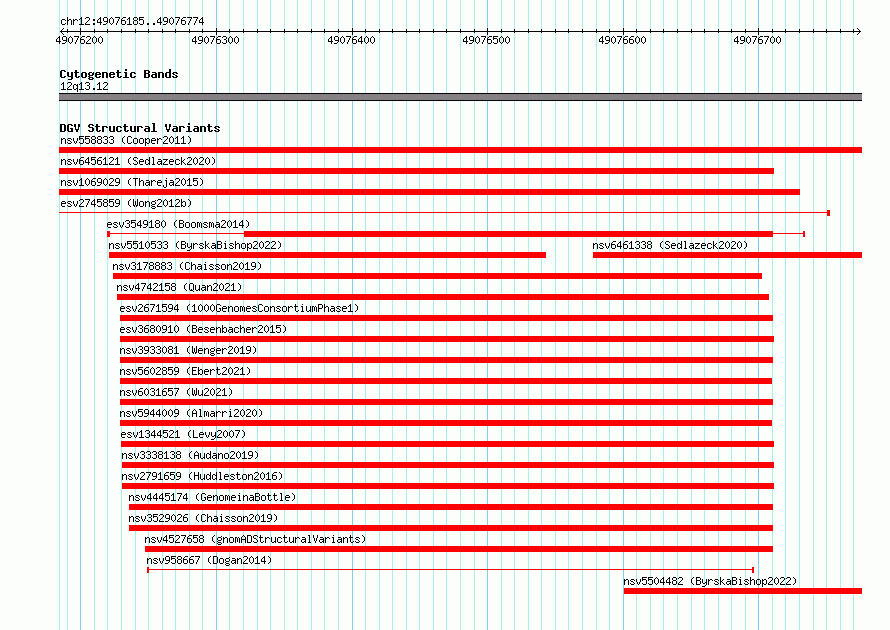Image resolution: width=890 pixels, height=630 pixels.
Task: Click the 49076500 ruler position
Action: pyautogui.click(x=486, y=40)
